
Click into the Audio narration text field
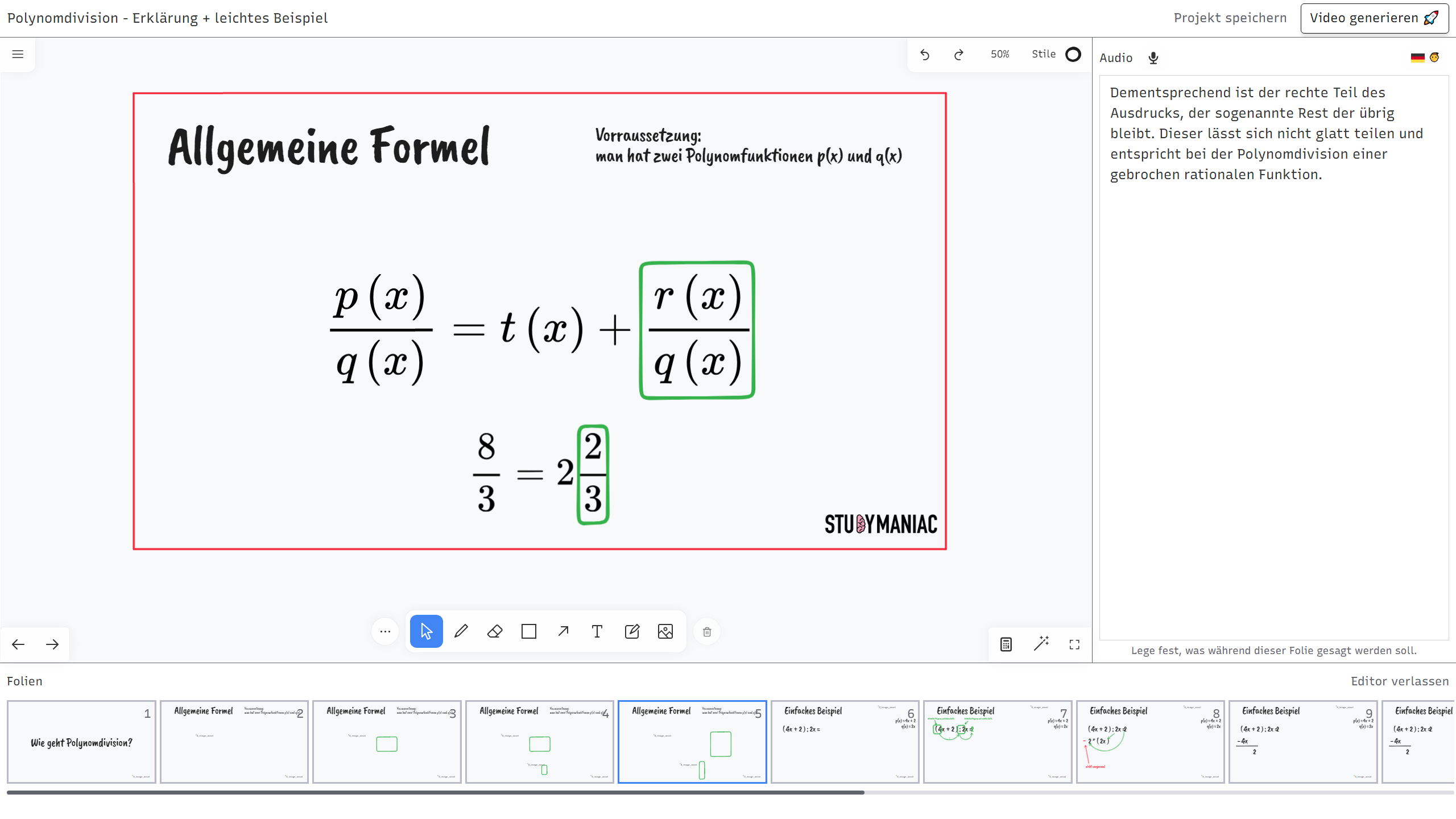[x=1274, y=357]
